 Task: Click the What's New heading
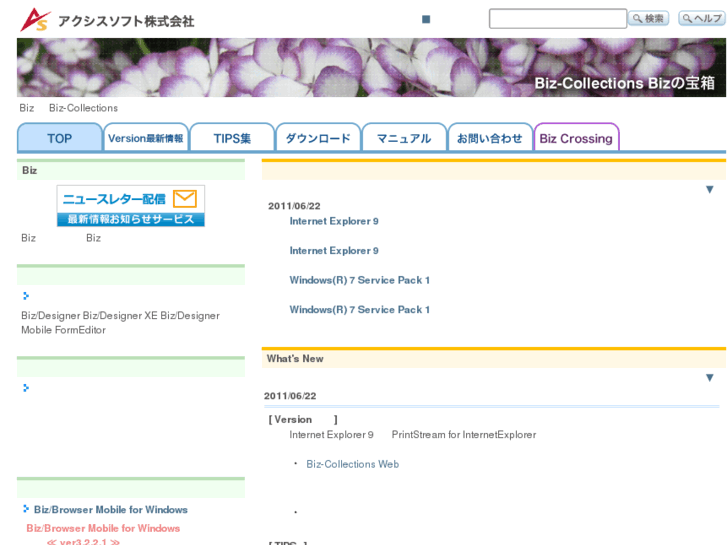pyautogui.click(x=295, y=359)
